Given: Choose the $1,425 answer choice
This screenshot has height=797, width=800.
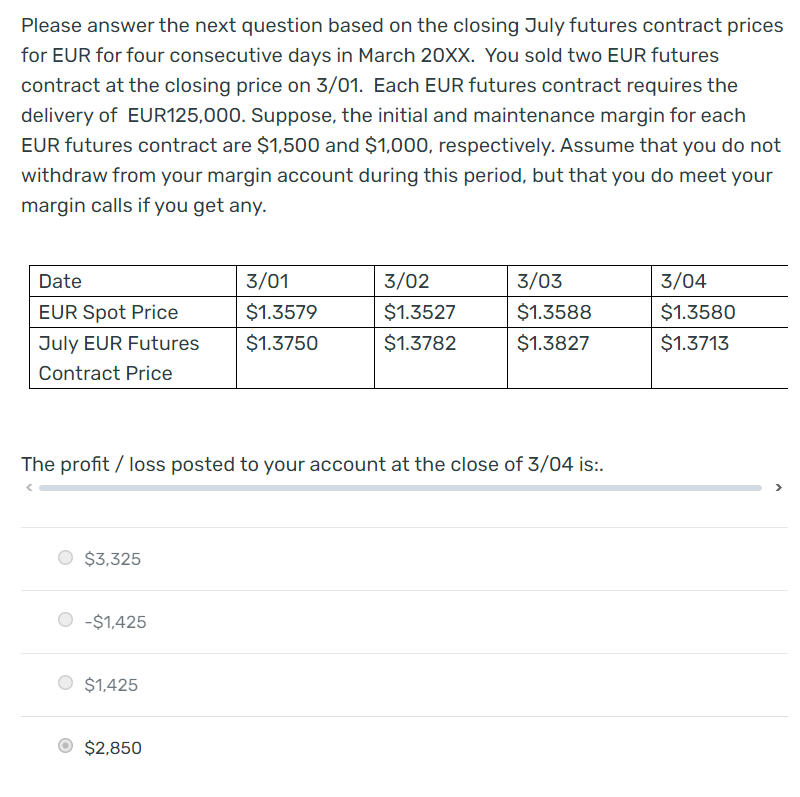Looking at the screenshot, I should click(x=65, y=683).
